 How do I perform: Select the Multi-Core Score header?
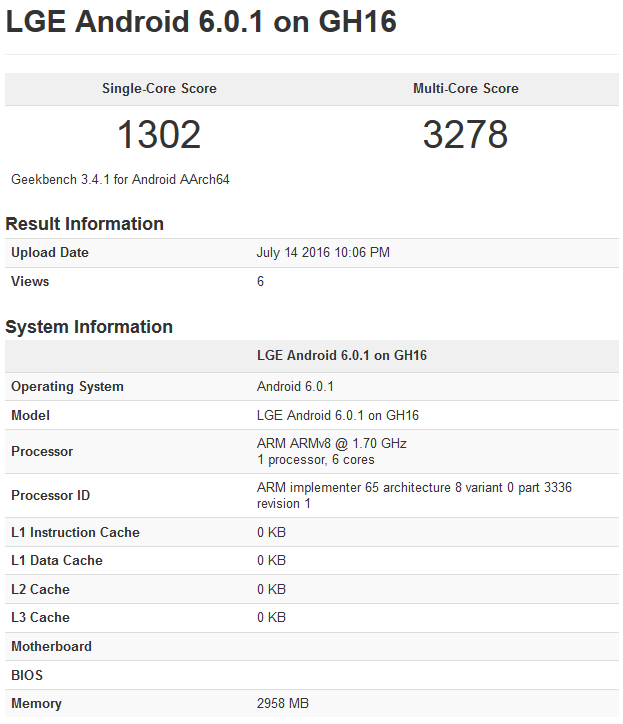coord(466,88)
